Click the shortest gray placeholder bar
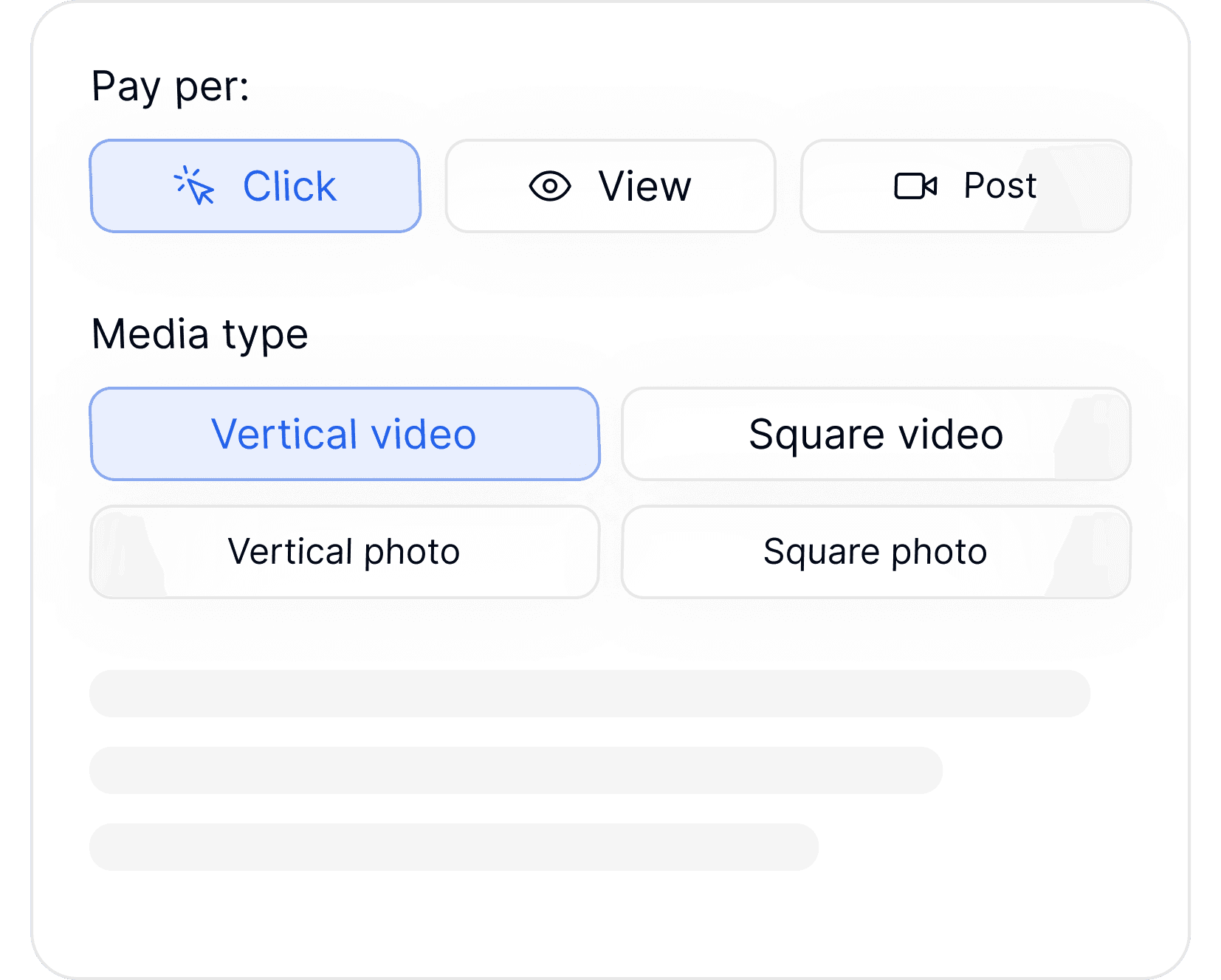The height and width of the screenshot is (980, 1221). (454, 847)
